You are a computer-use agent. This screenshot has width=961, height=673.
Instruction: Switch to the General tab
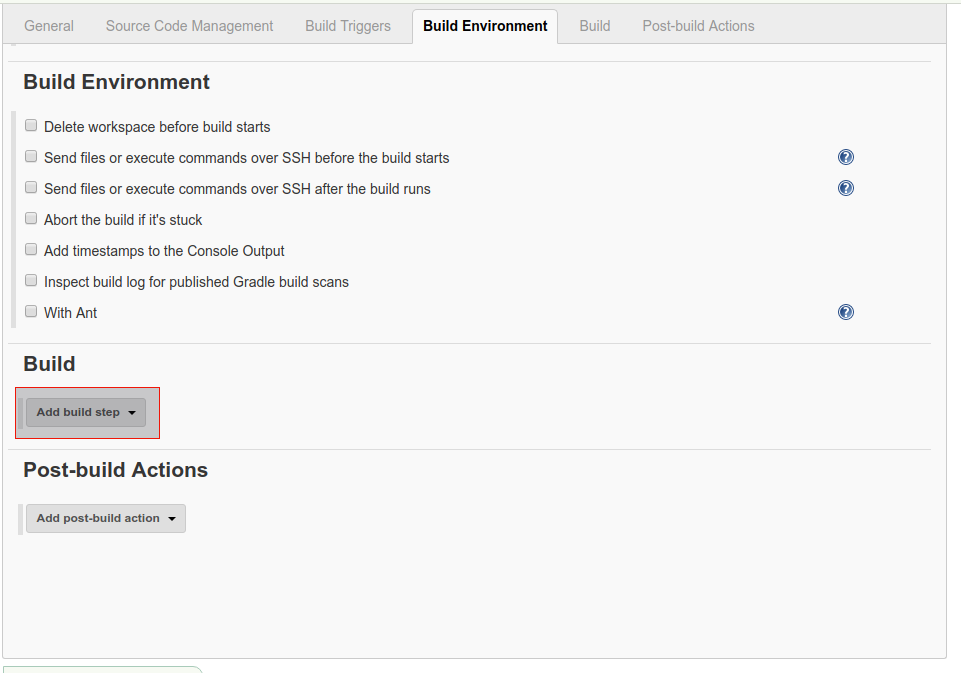click(x=49, y=26)
